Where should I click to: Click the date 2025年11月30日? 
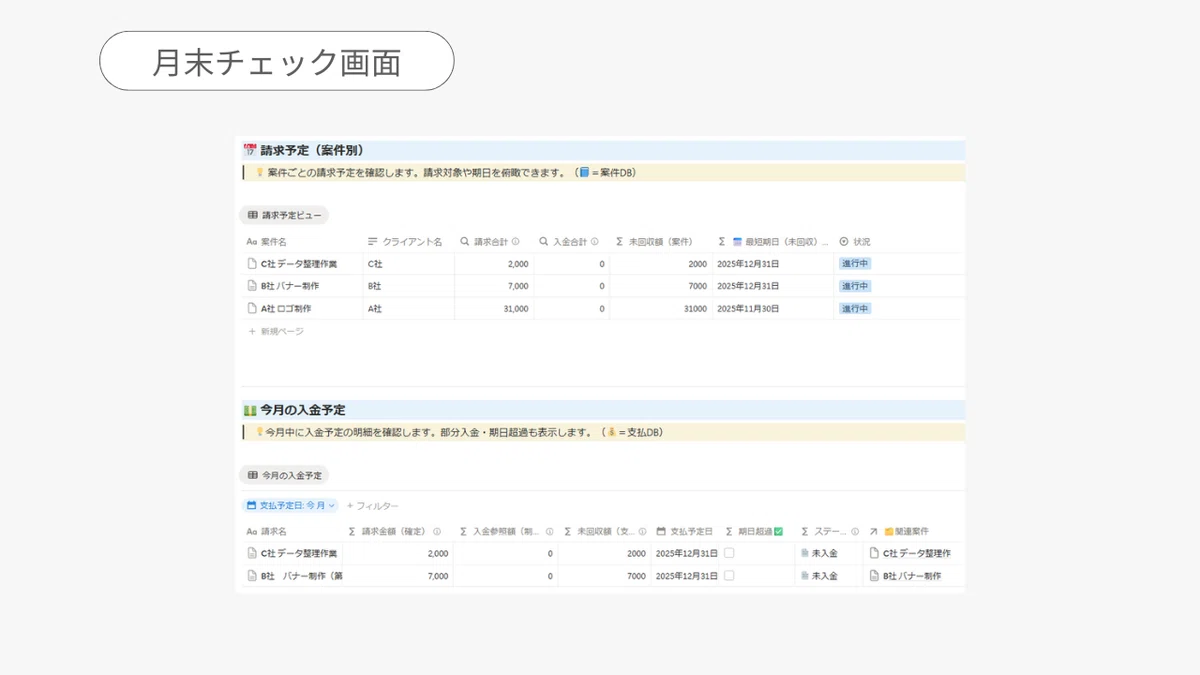748,309
